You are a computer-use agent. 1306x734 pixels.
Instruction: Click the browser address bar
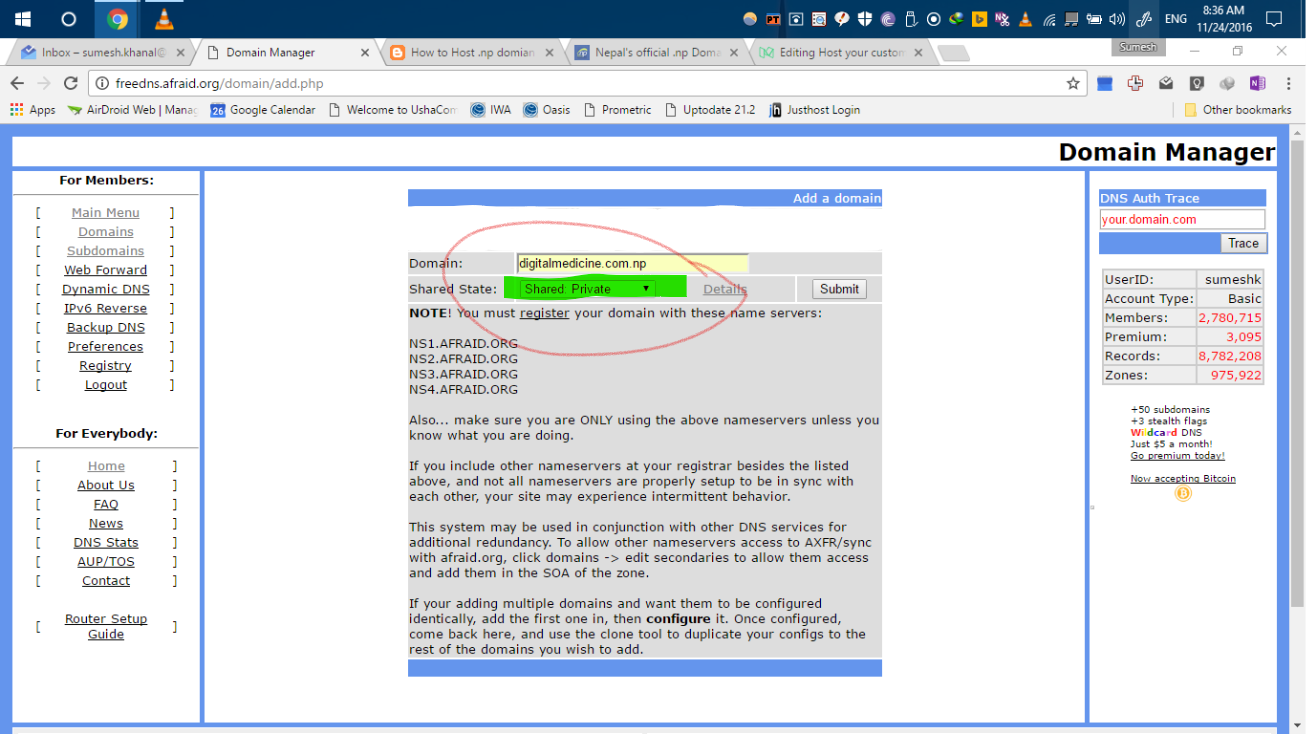[x=585, y=83]
